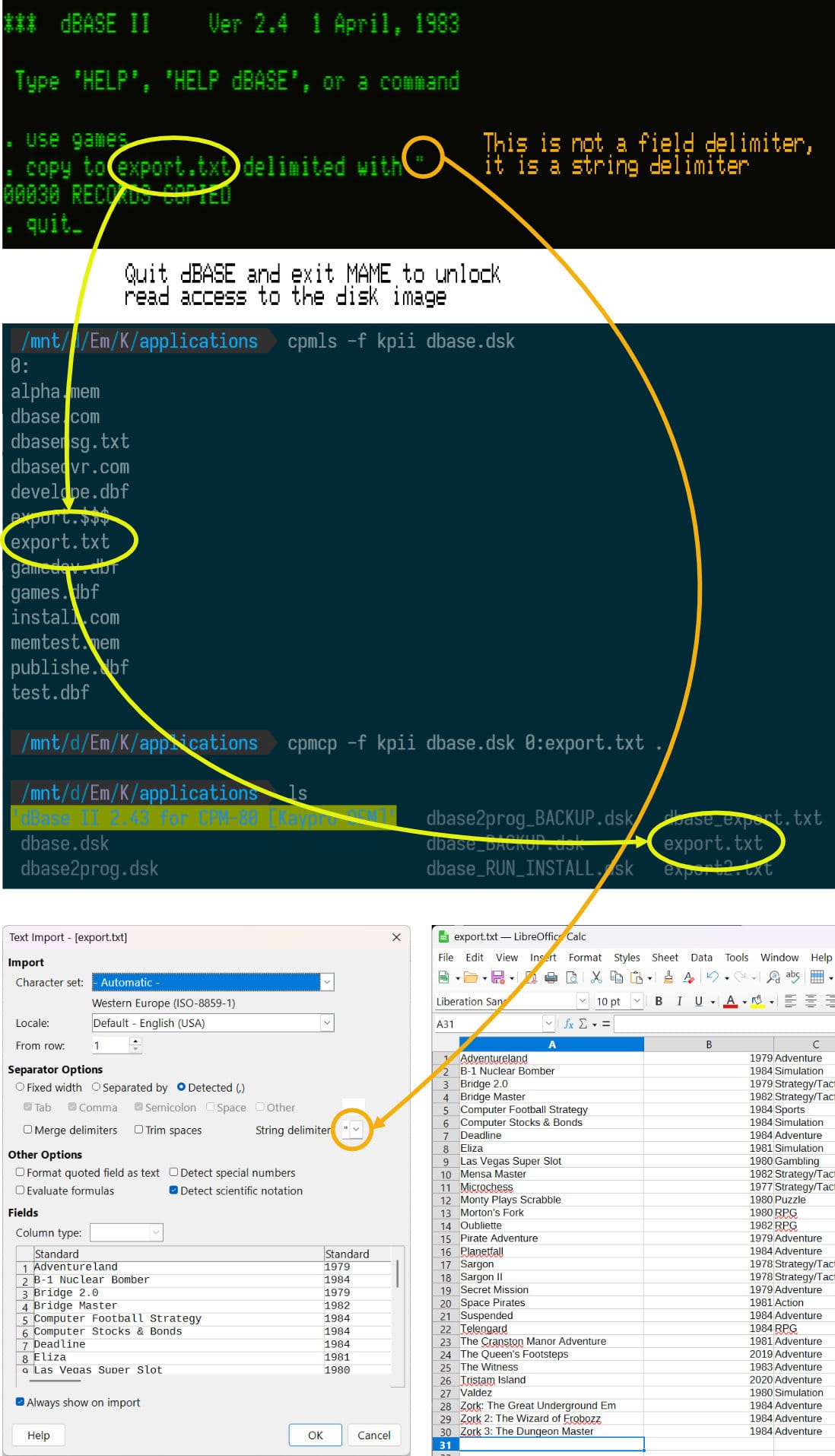Apply the red font color swatch
Viewport: 835px width, 1456px height.
(730, 1001)
